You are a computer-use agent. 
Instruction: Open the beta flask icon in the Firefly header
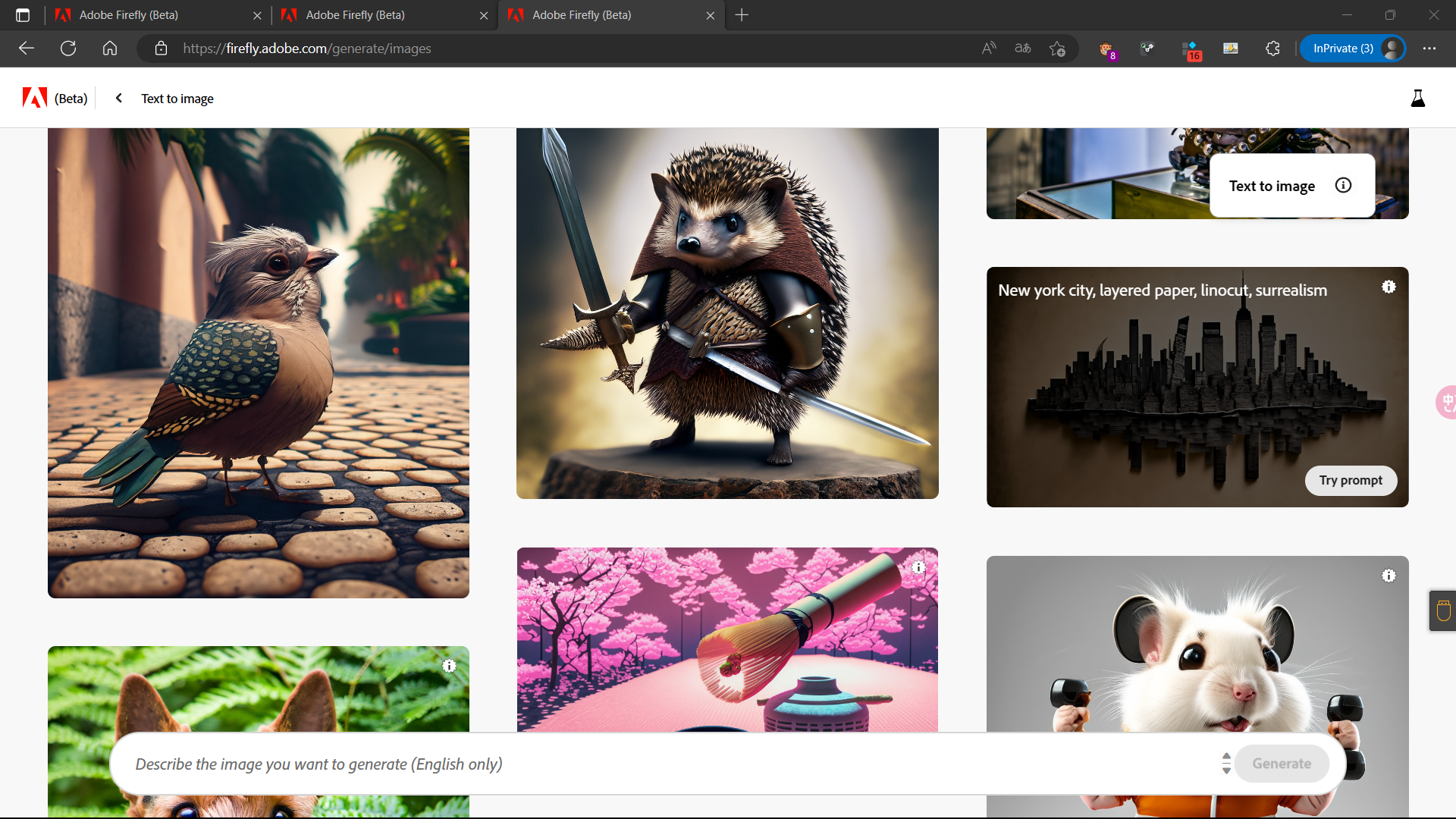1417,98
